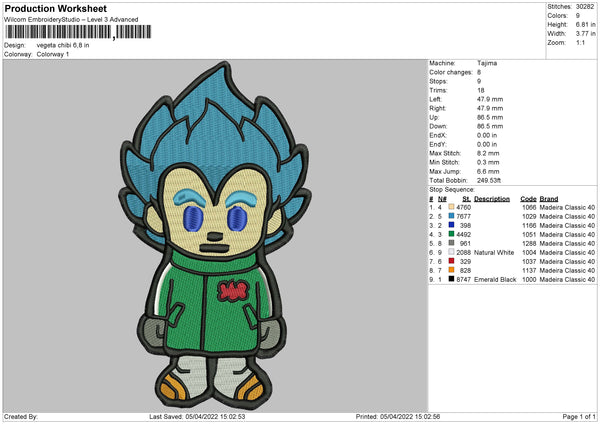Click the Created By label

coord(21,417)
